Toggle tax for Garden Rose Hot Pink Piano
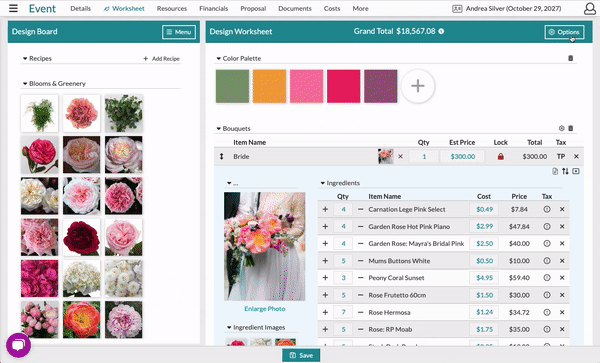This screenshot has height=363, width=600. tap(547, 226)
